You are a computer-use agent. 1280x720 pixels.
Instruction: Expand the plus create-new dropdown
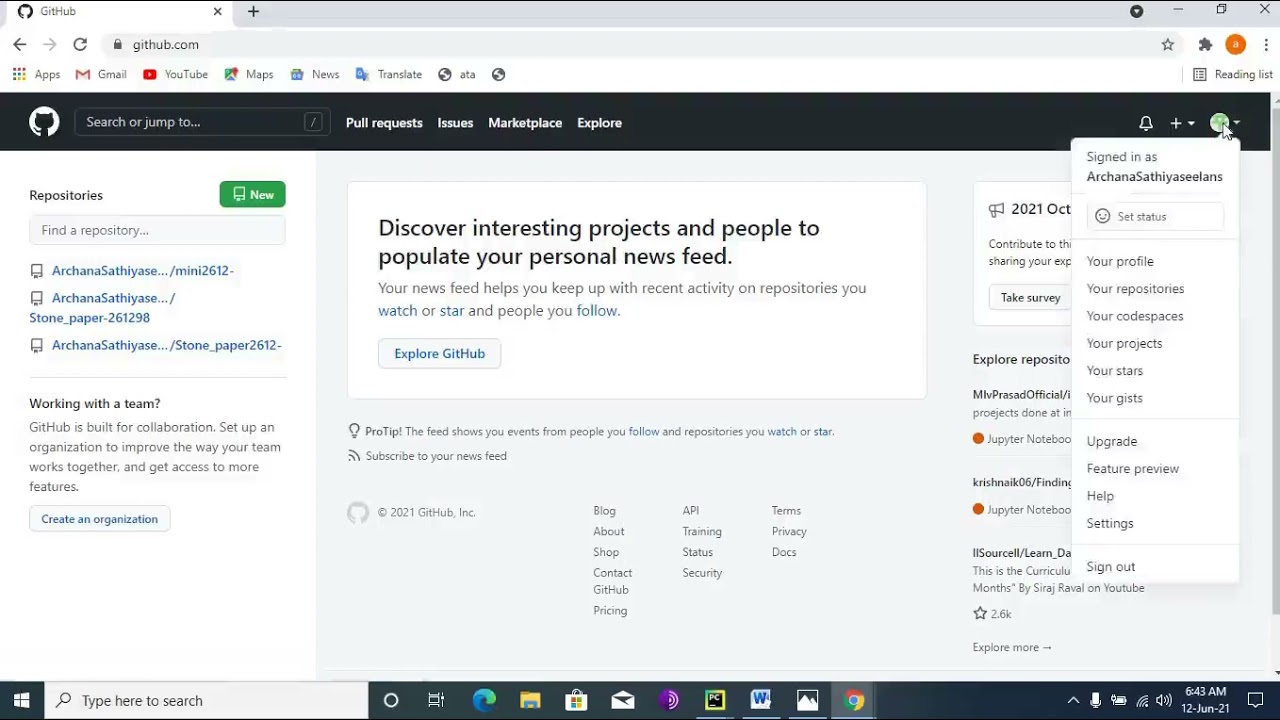(1182, 123)
